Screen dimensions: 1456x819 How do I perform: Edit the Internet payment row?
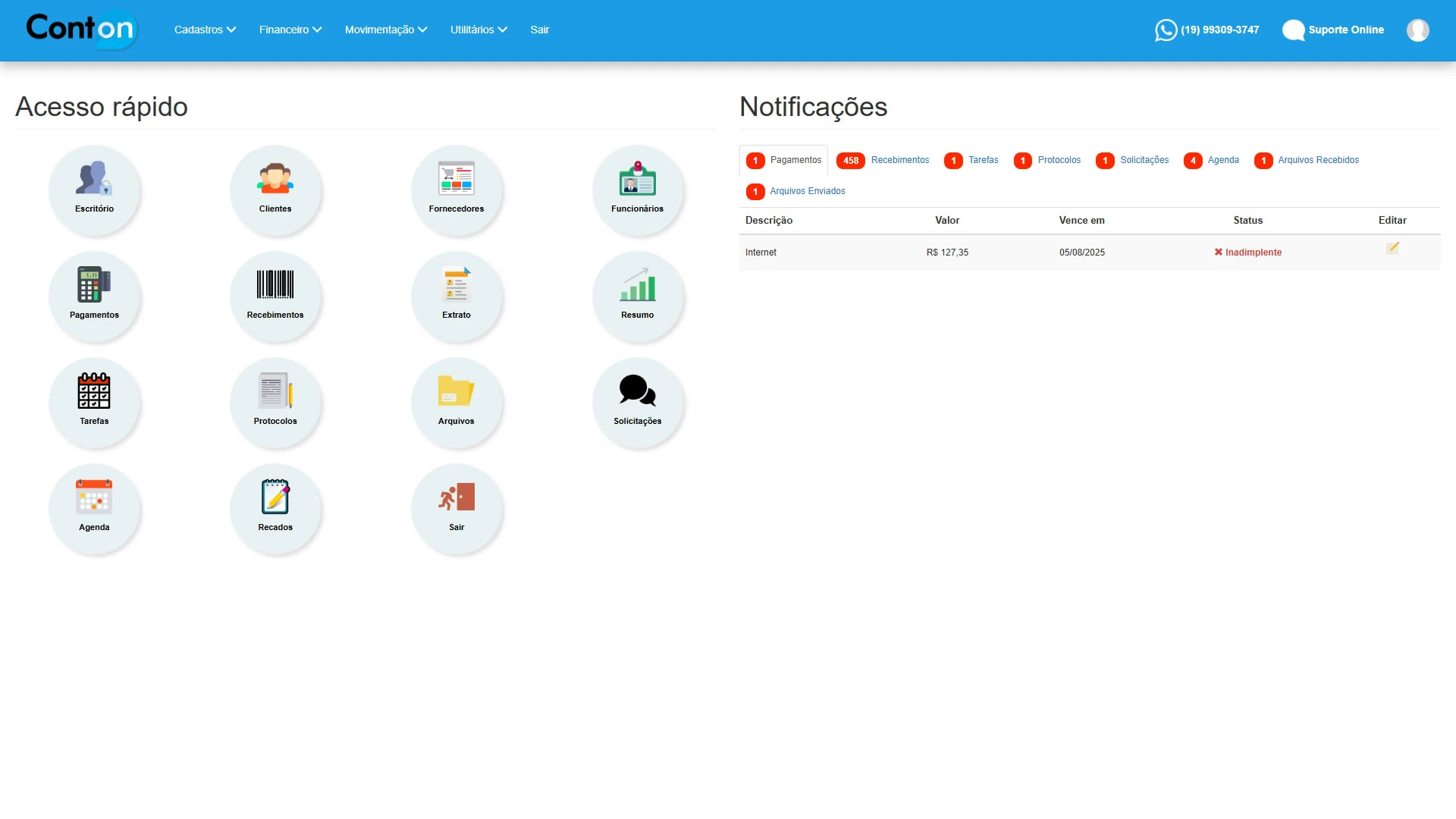pyautogui.click(x=1392, y=249)
